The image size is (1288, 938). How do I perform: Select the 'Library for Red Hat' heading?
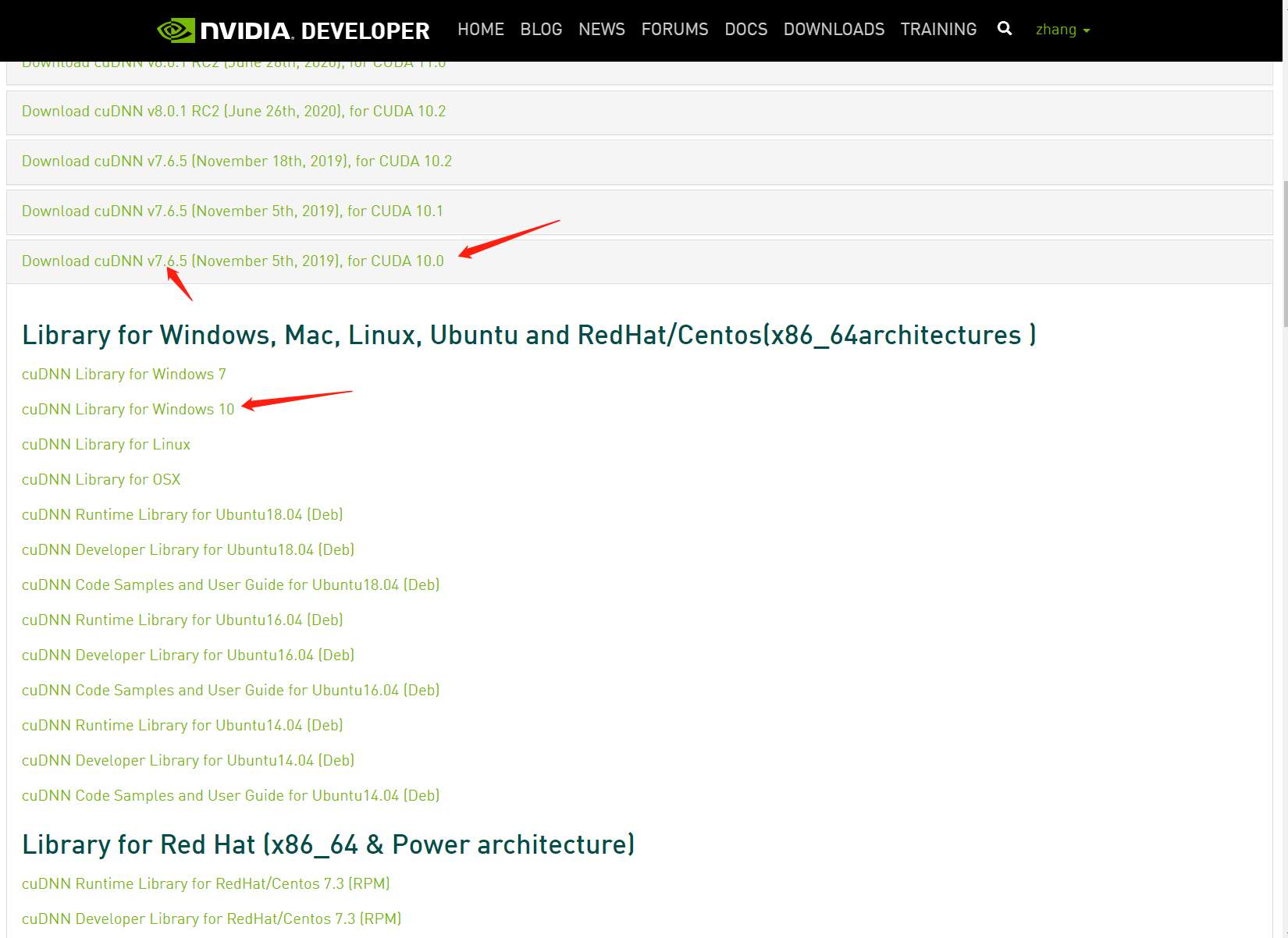(329, 845)
